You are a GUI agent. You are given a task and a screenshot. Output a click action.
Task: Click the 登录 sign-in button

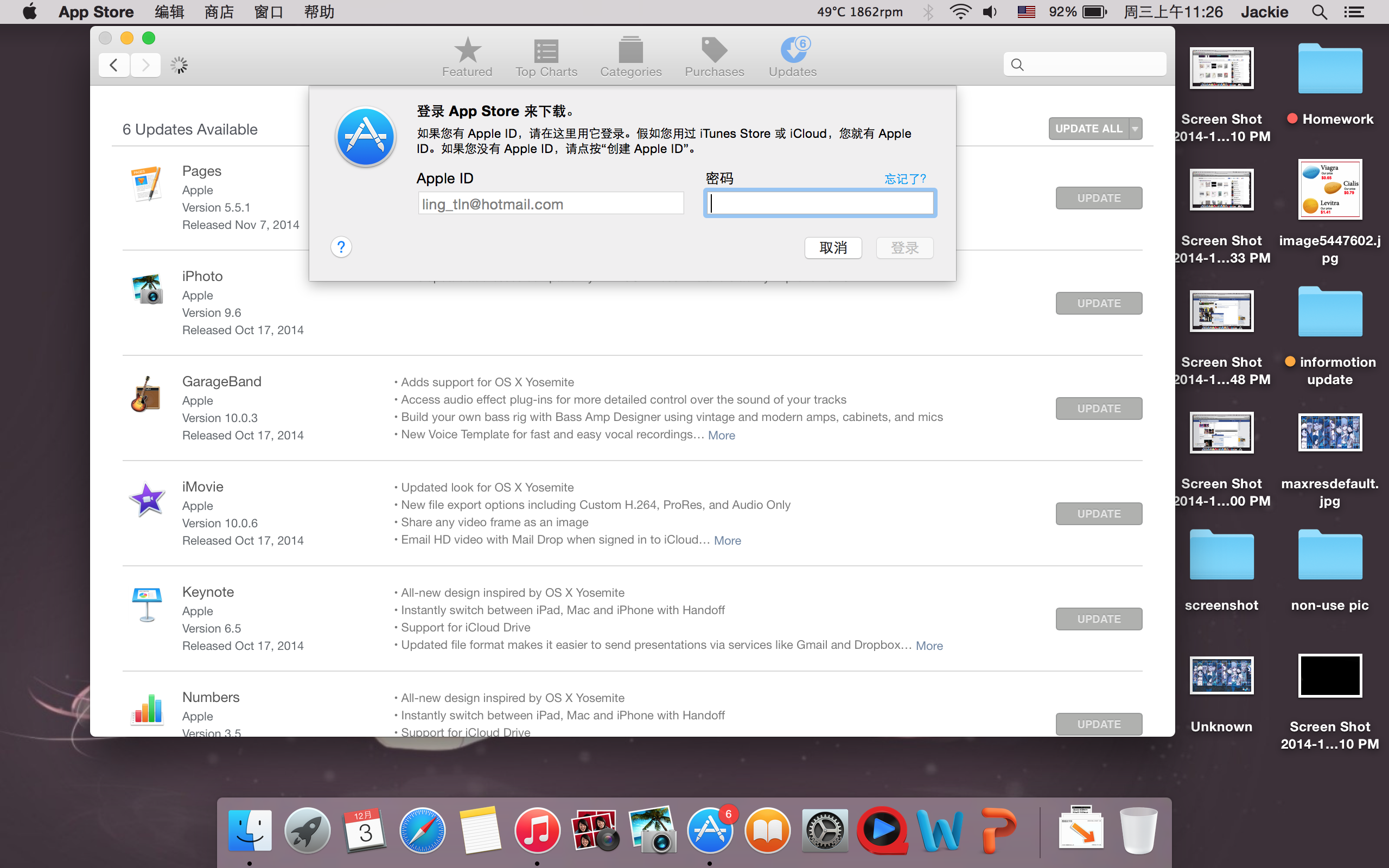click(x=904, y=248)
